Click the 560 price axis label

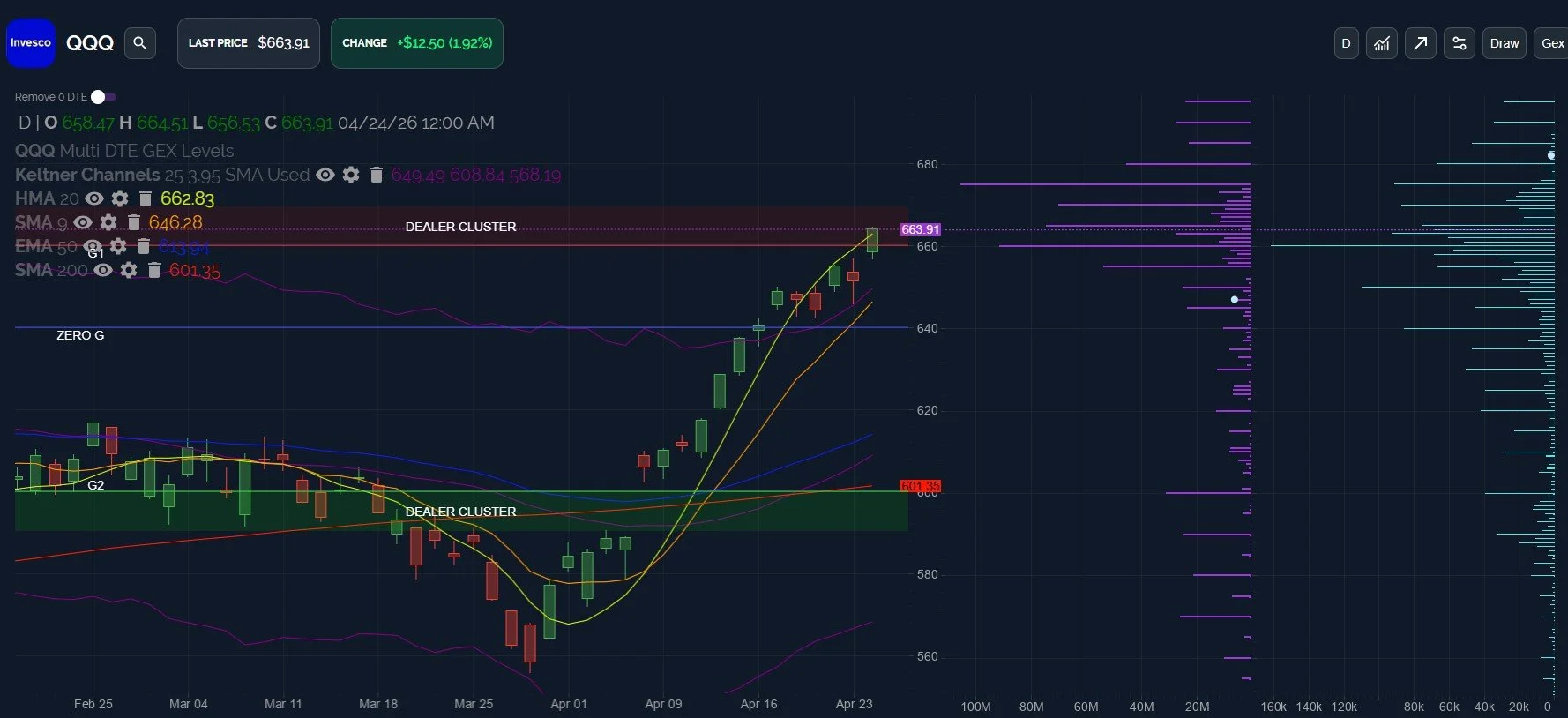click(x=928, y=656)
